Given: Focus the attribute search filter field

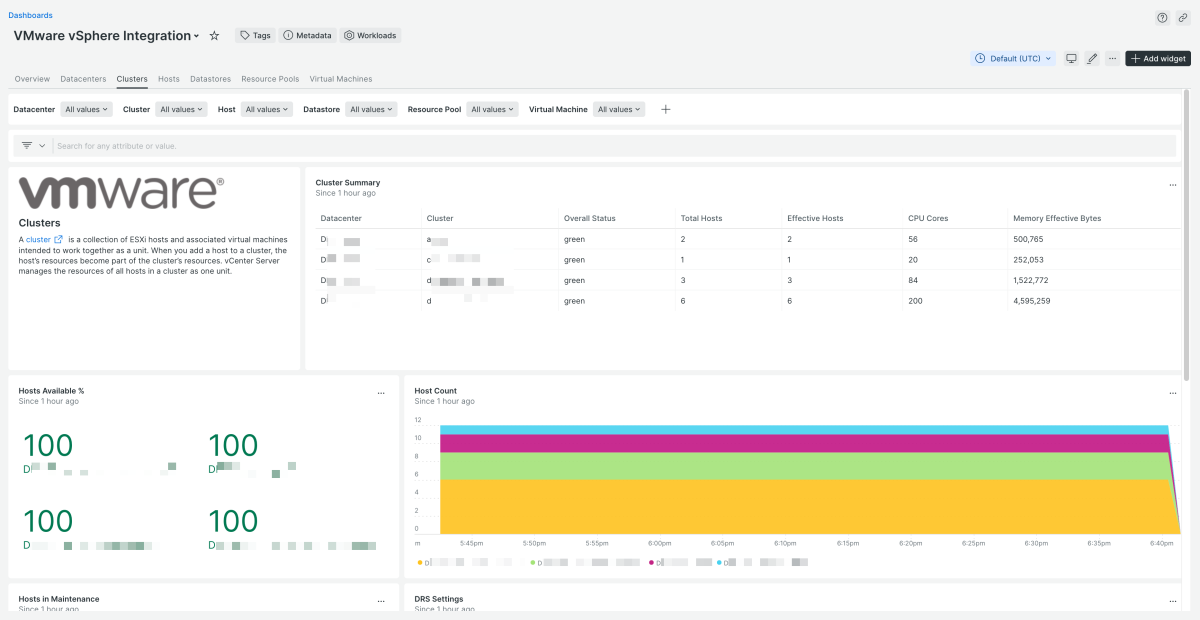Looking at the screenshot, I should [613, 146].
